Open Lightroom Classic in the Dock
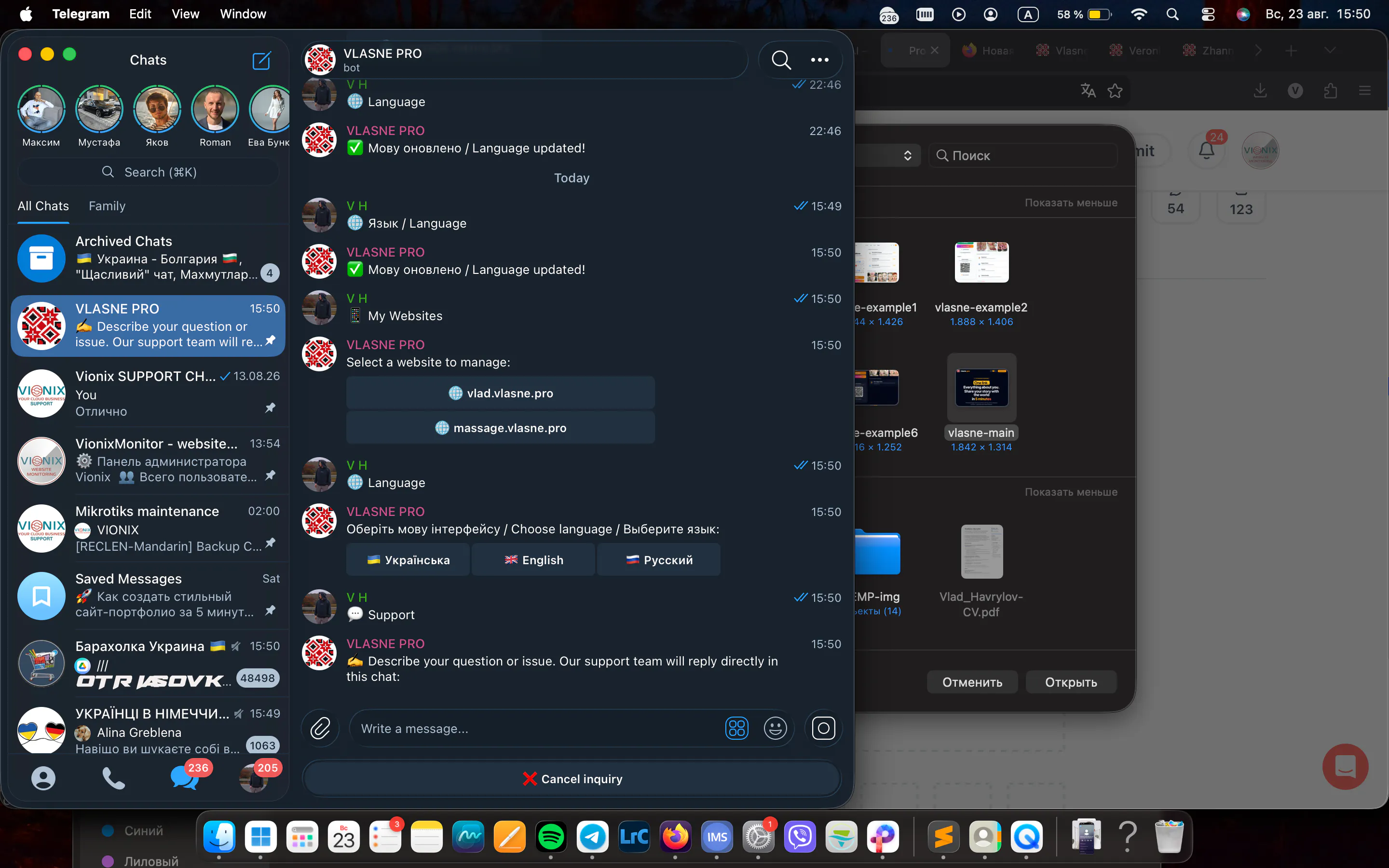Image resolution: width=1389 pixels, height=868 pixels. (x=634, y=837)
